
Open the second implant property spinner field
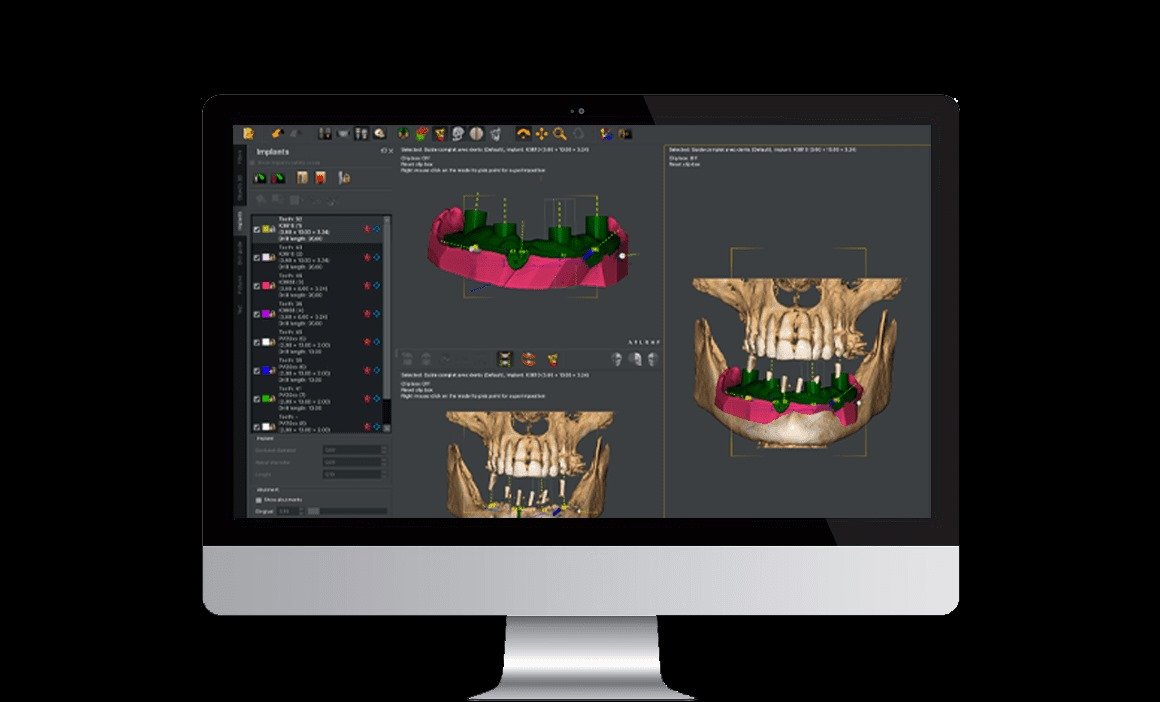click(x=353, y=463)
